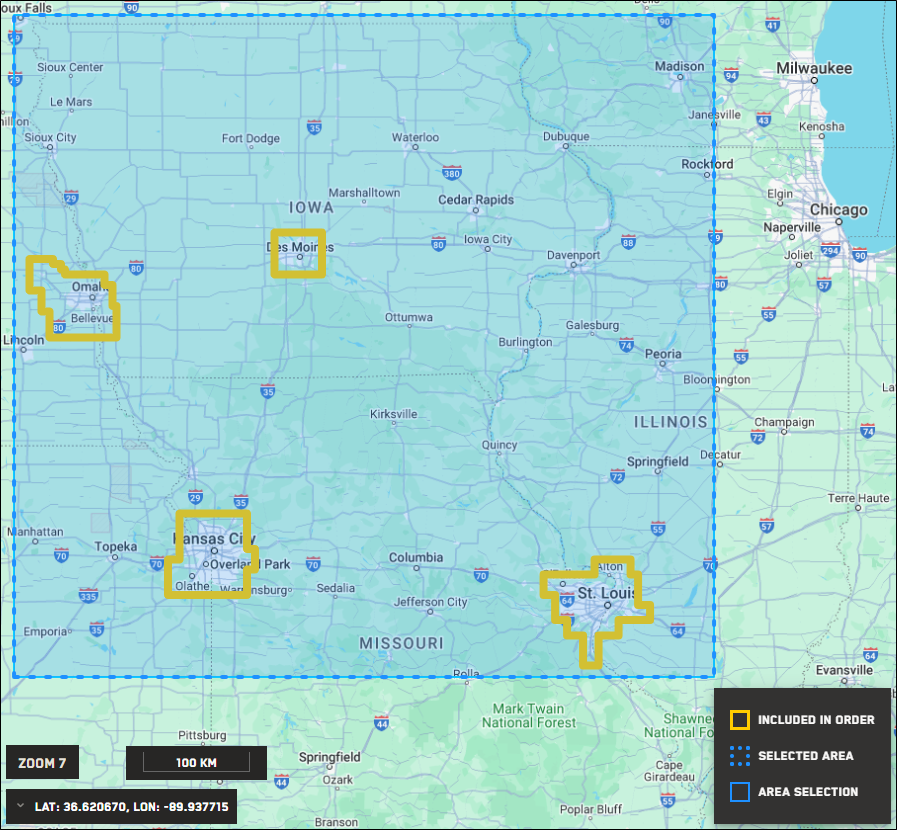Screen dimensions: 897x830
Task: Click the I-80 shield beside Iowa City
Action: (x=438, y=244)
